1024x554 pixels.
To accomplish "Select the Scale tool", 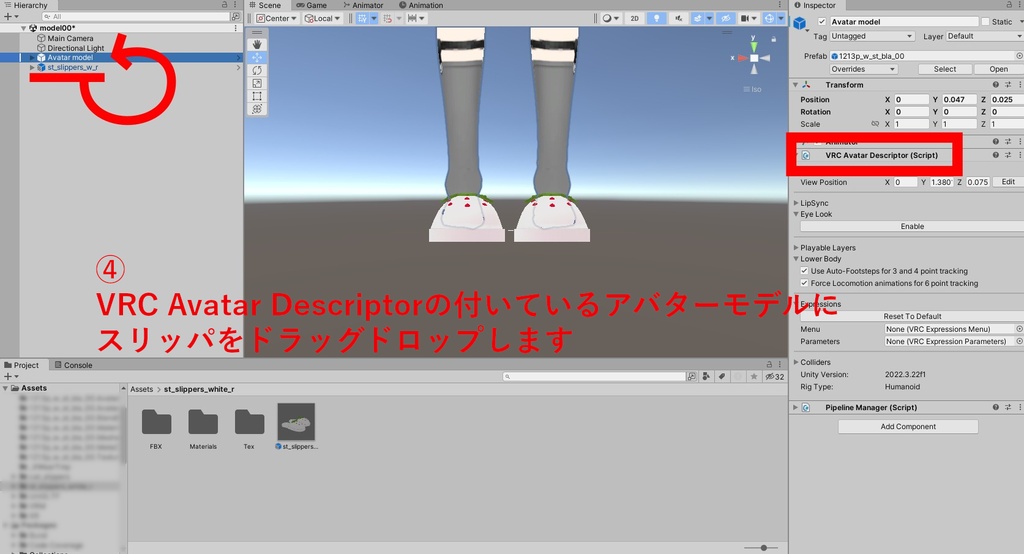I will [257, 84].
